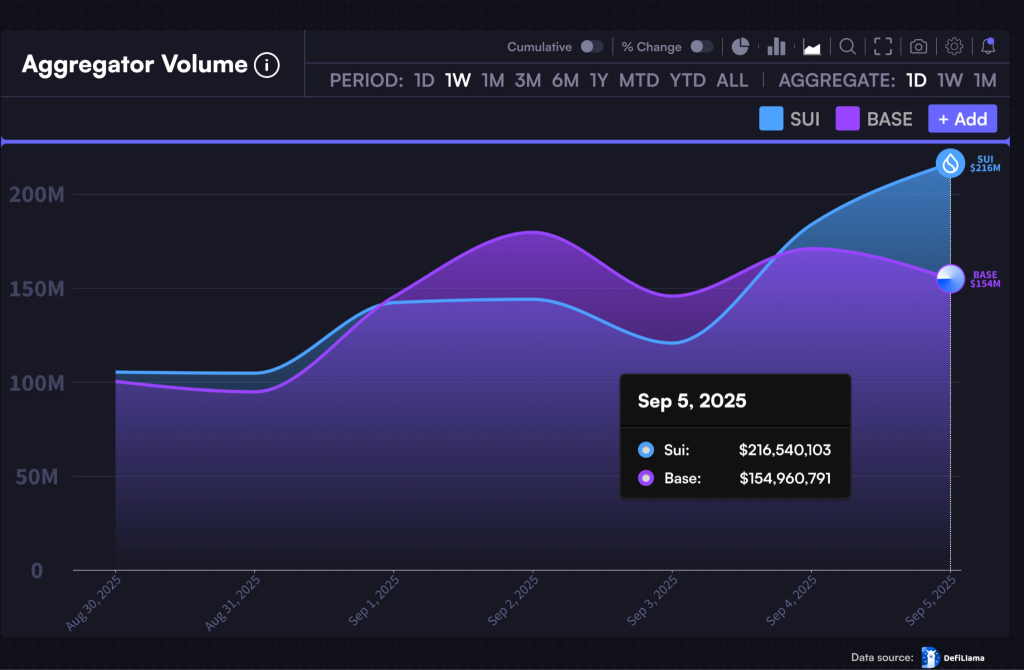Switch to pie chart view
The height and width of the screenshot is (670, 1024).
(741, 47)
